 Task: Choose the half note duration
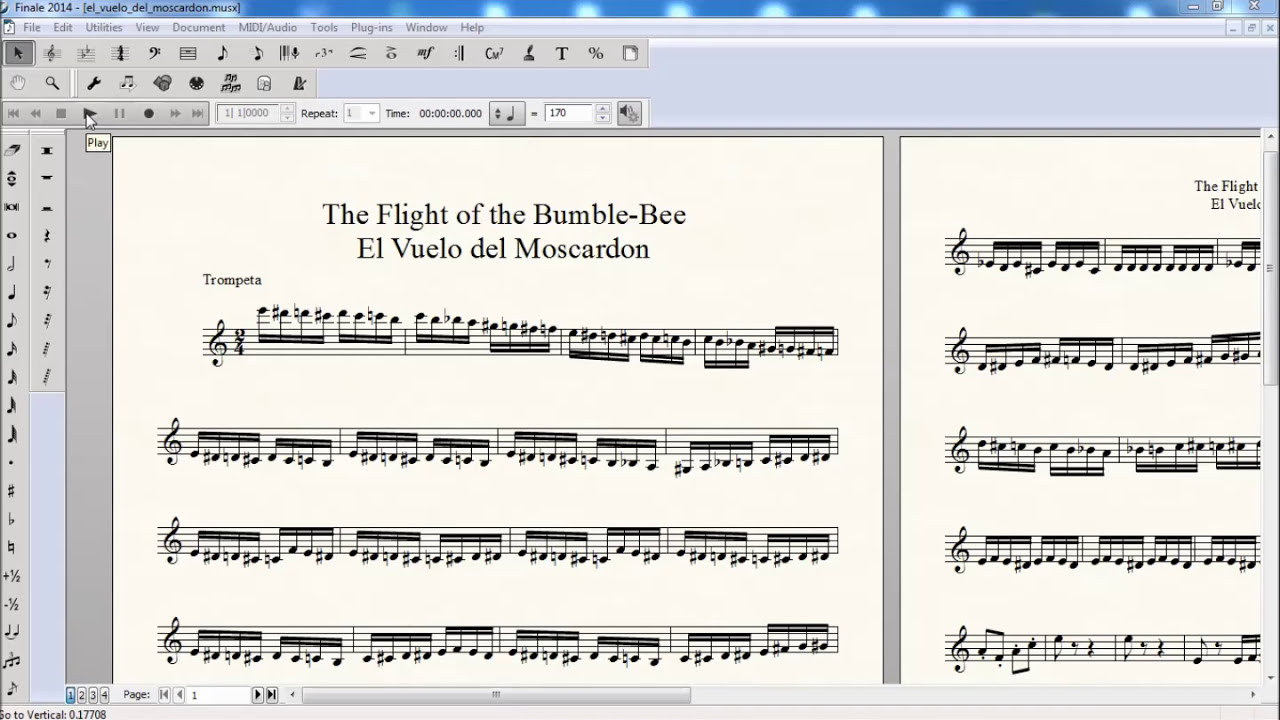point(12,264)
